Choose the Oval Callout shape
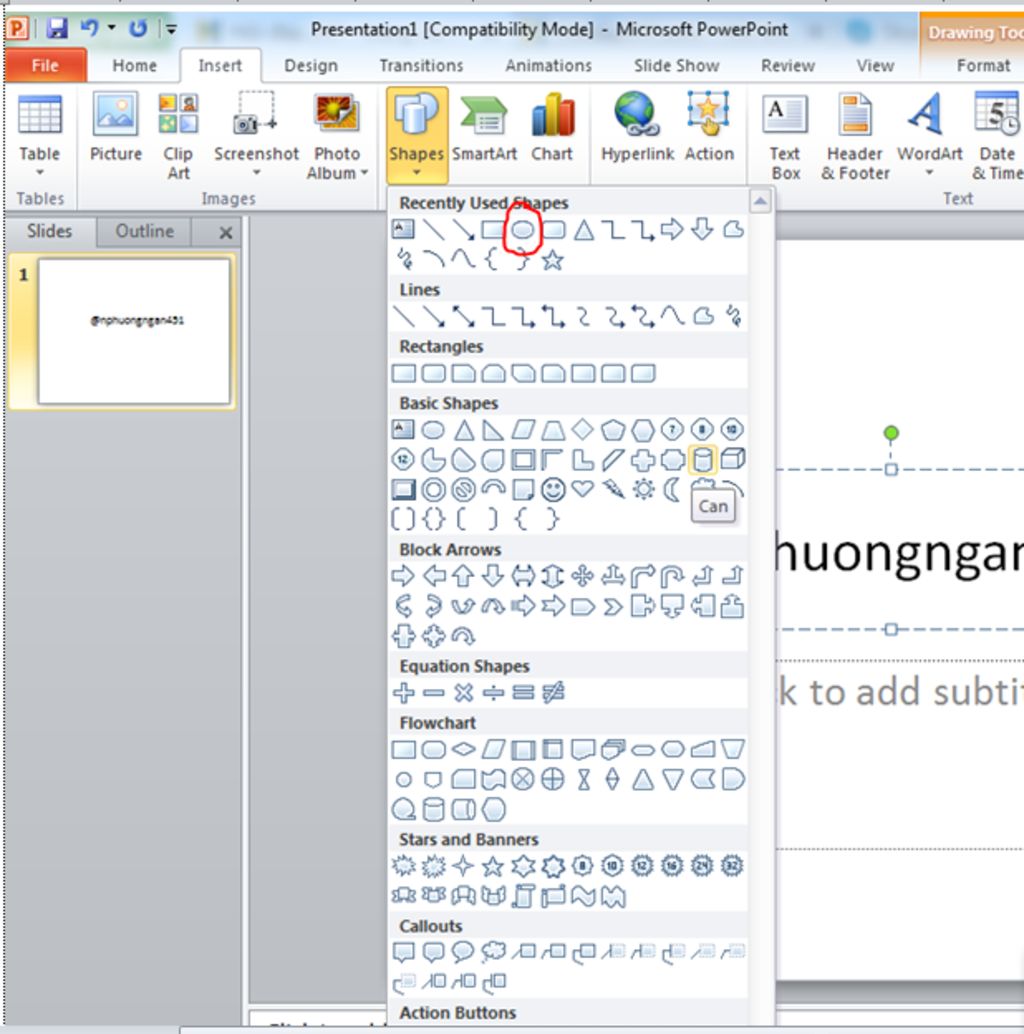Viewport: 1024px width, 1034px height. (463, 952)
